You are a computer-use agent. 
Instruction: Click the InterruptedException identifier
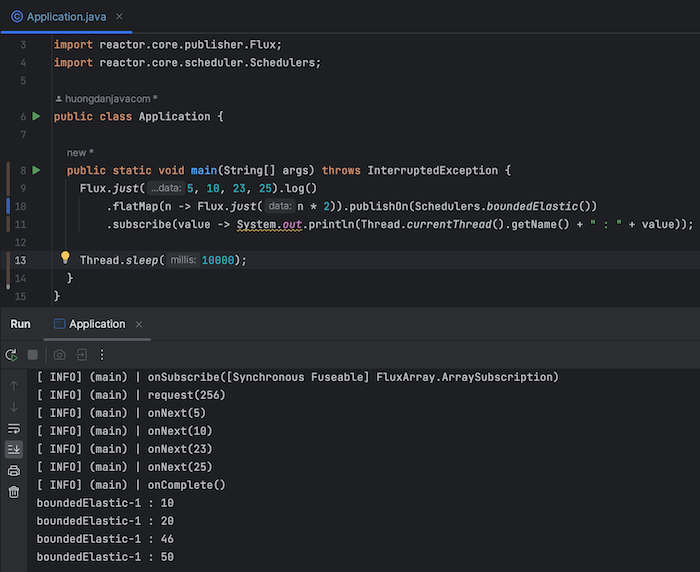(433, 171)
